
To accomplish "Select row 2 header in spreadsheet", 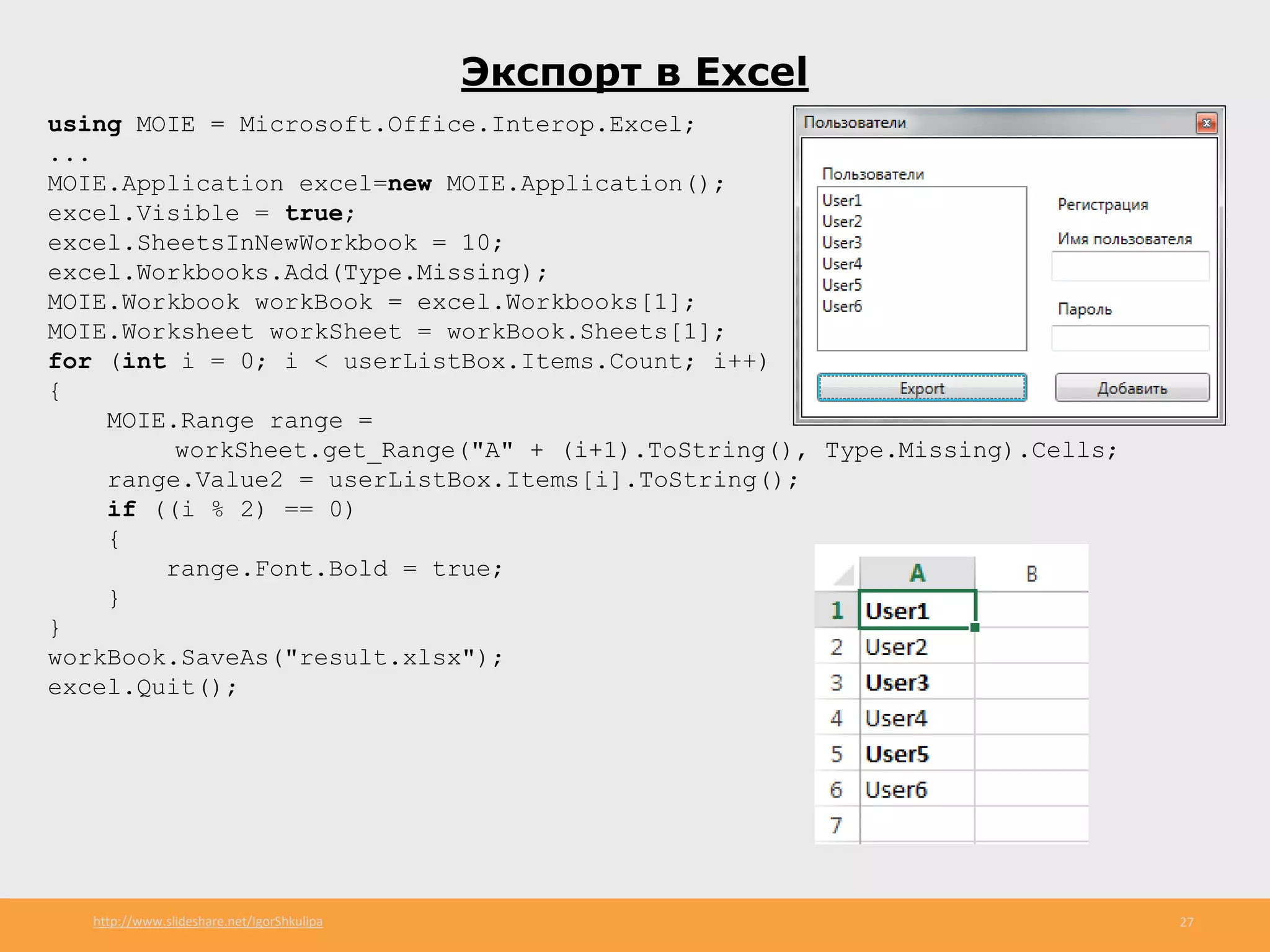I will coord(837,646).
